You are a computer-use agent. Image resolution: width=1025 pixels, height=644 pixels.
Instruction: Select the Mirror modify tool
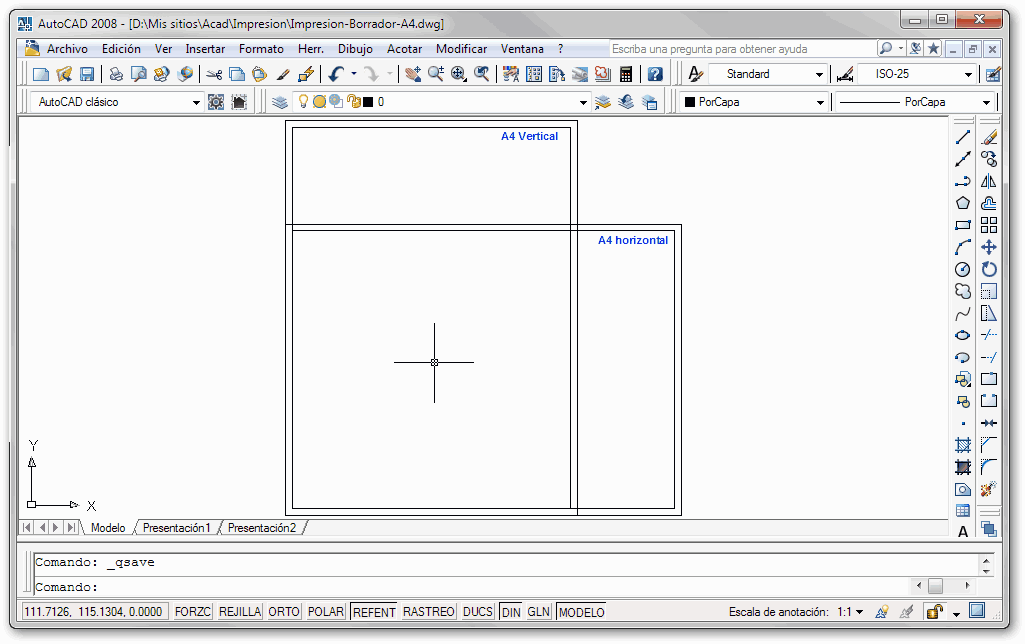tap(989, 181)
